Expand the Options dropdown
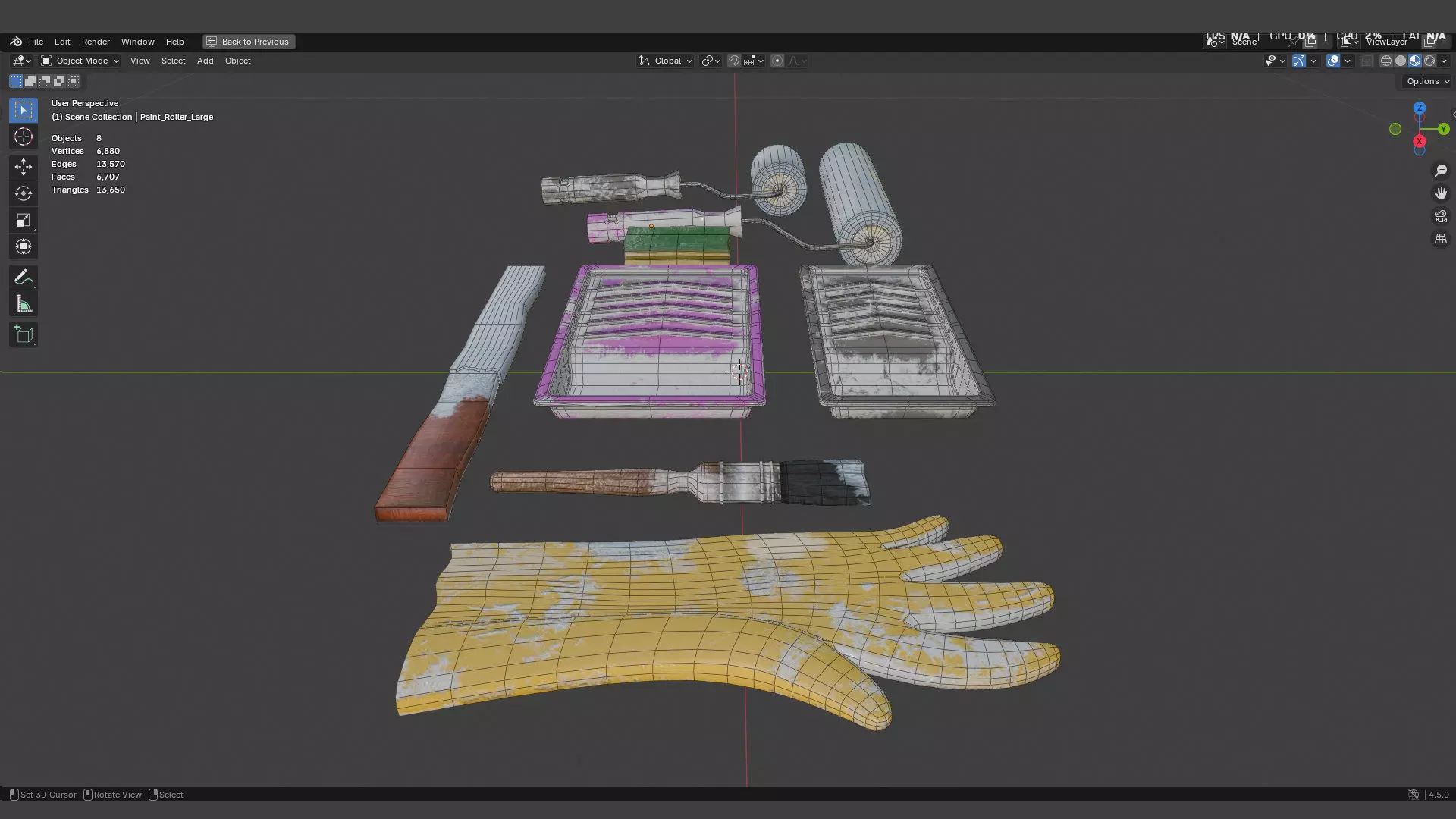 point(1427,81)
